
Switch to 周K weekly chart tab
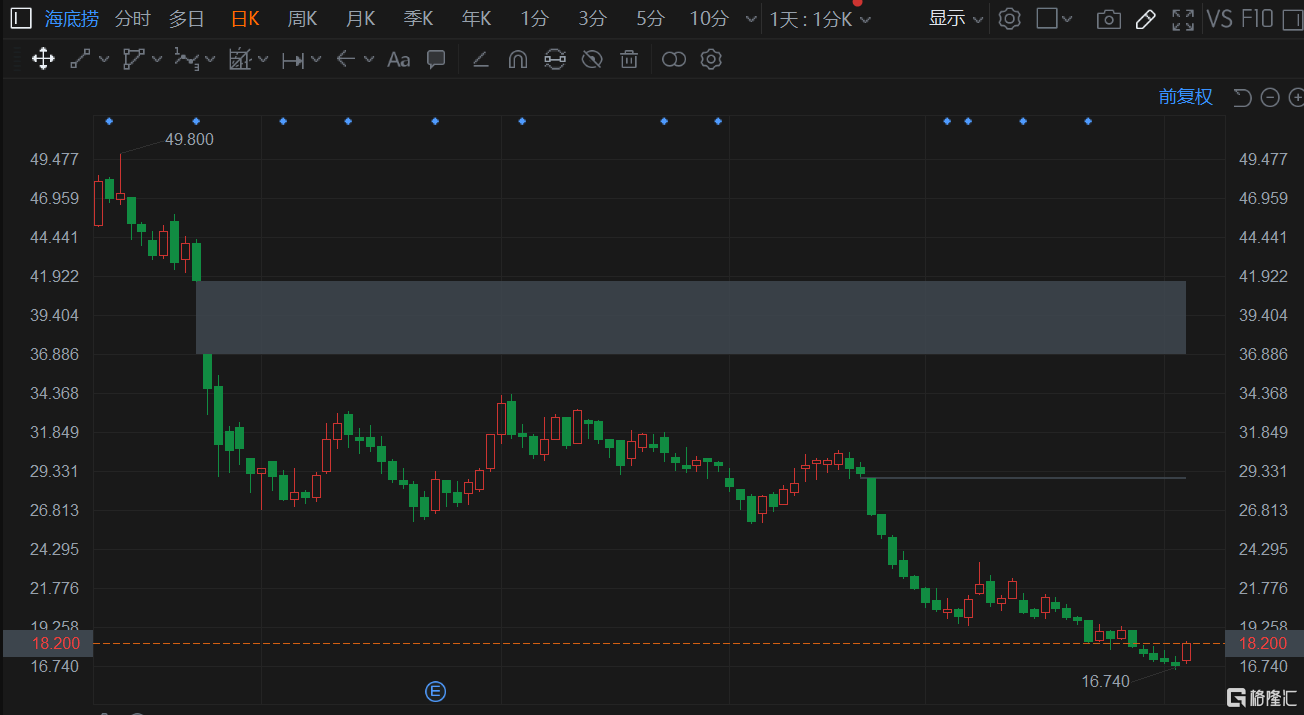tap(302, 19)
